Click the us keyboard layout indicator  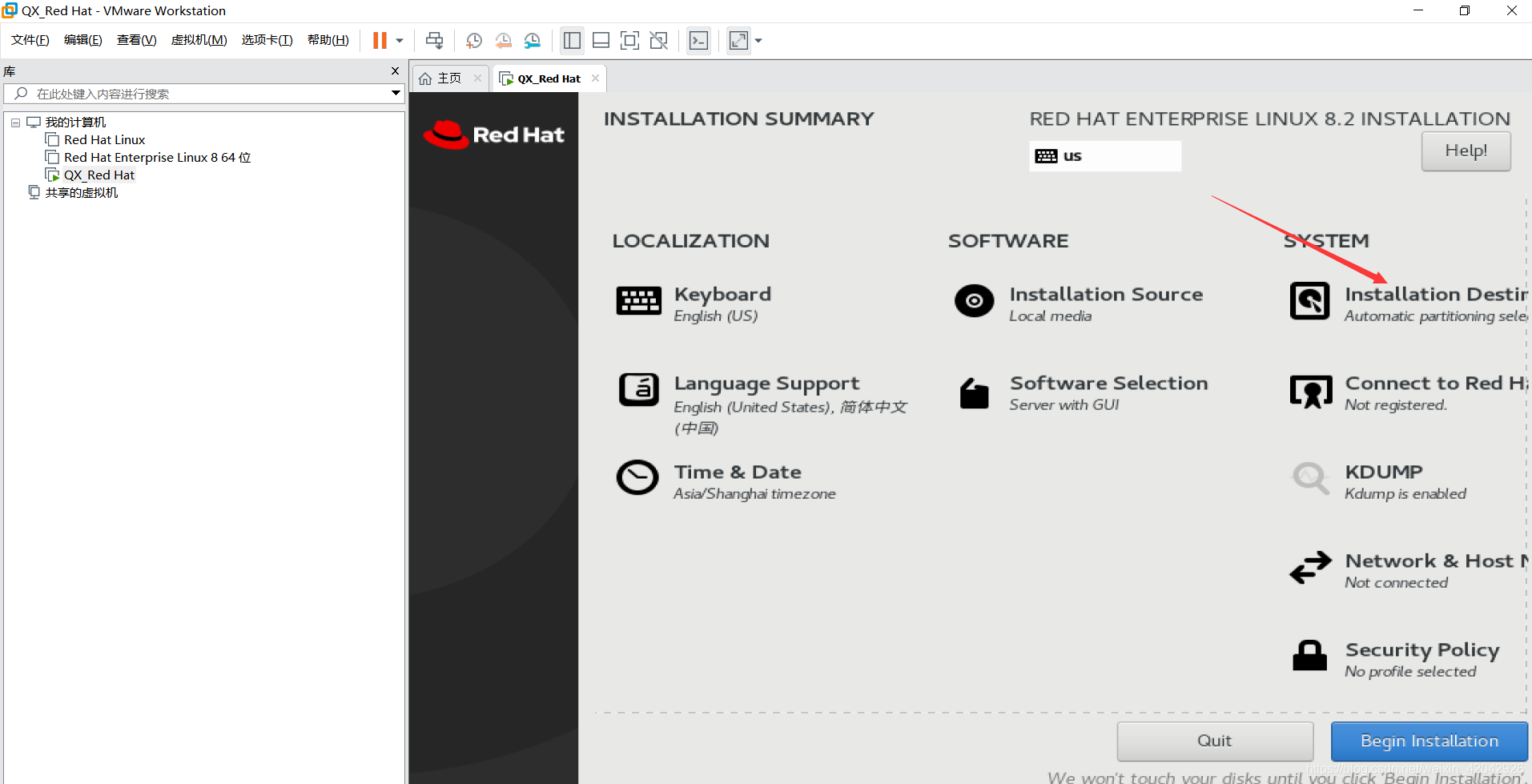pos(1104,156)
